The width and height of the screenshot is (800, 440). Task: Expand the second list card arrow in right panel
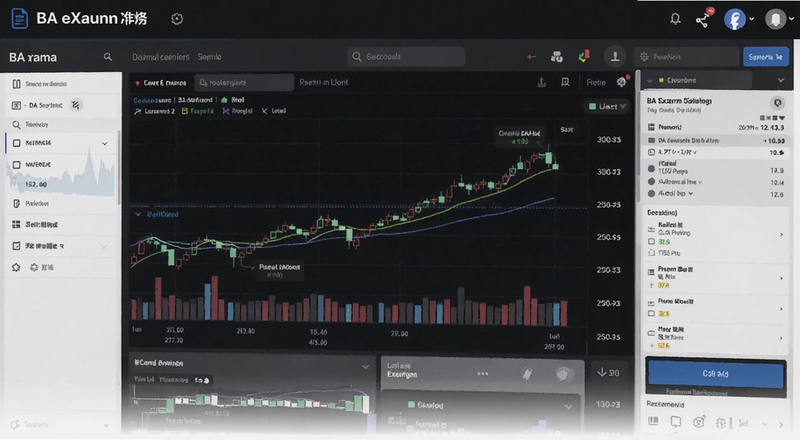(x=781, y=279)
